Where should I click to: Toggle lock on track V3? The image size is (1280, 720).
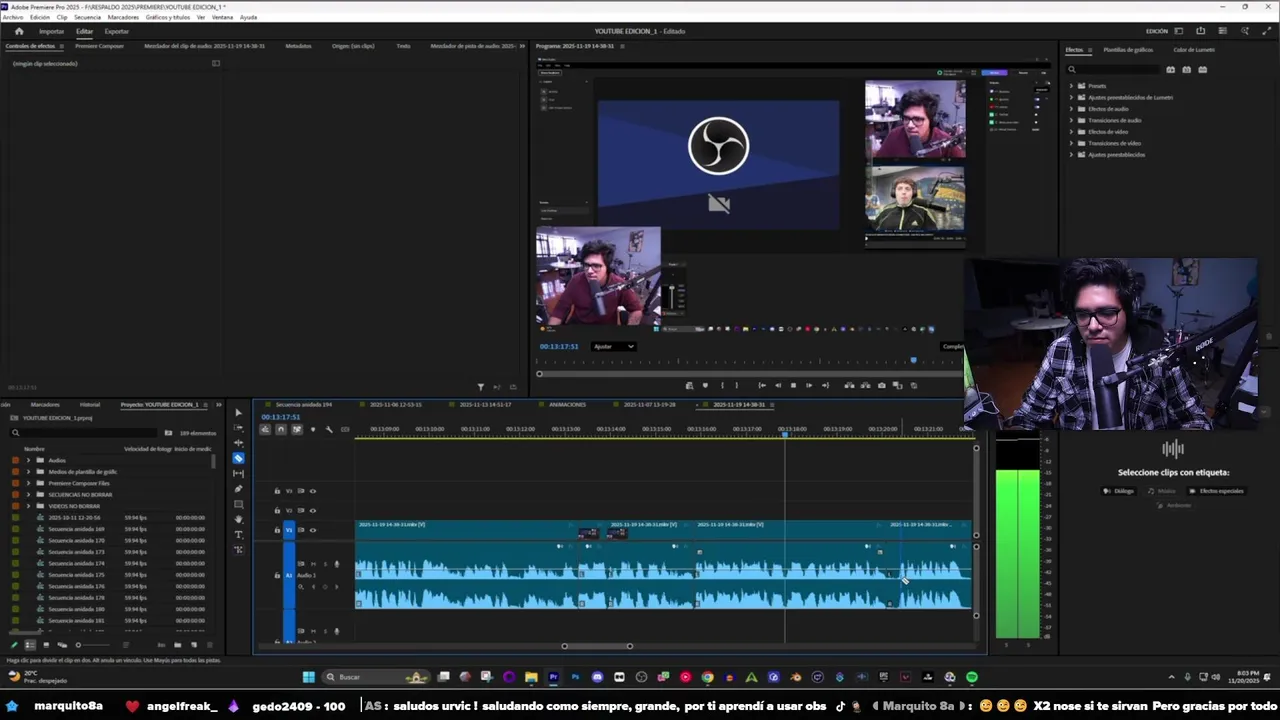pyautogui.click(x=277, y=491)
